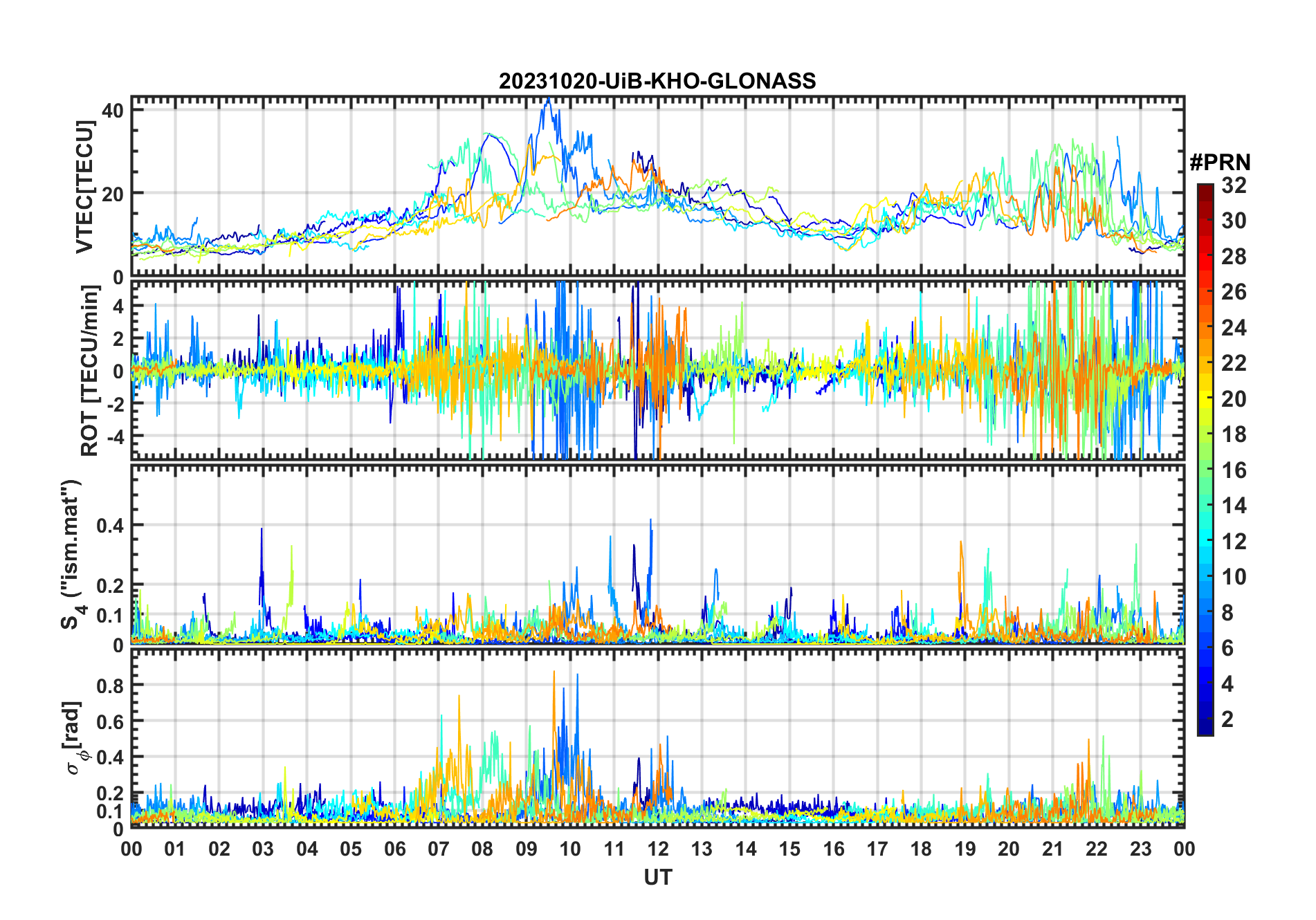The width and height of the screenshot is (1316, 920).
Task: Click the sigma phi axis tick 0.6
Action: pos(111,721)
